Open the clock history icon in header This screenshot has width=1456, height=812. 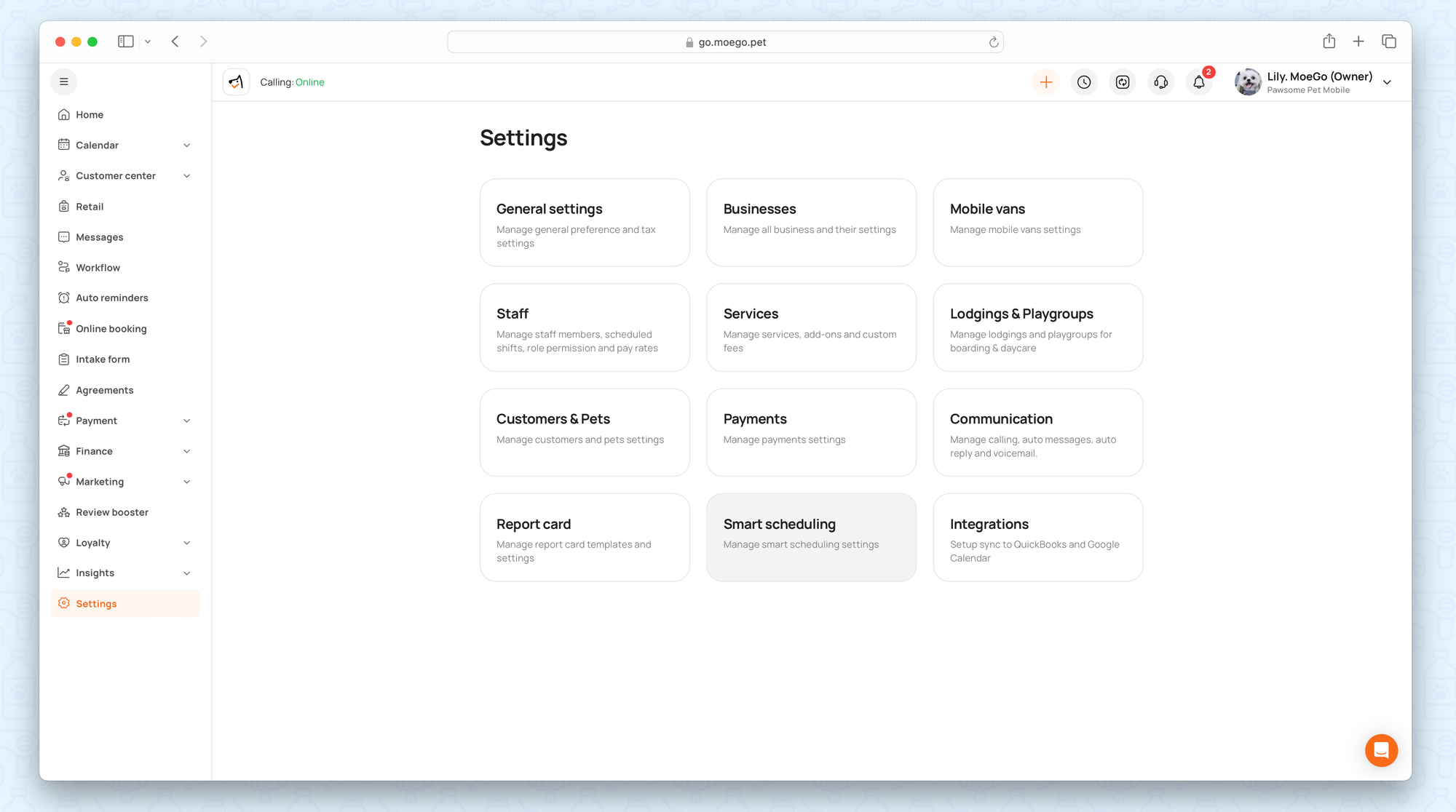click(x=1084, y=82)
